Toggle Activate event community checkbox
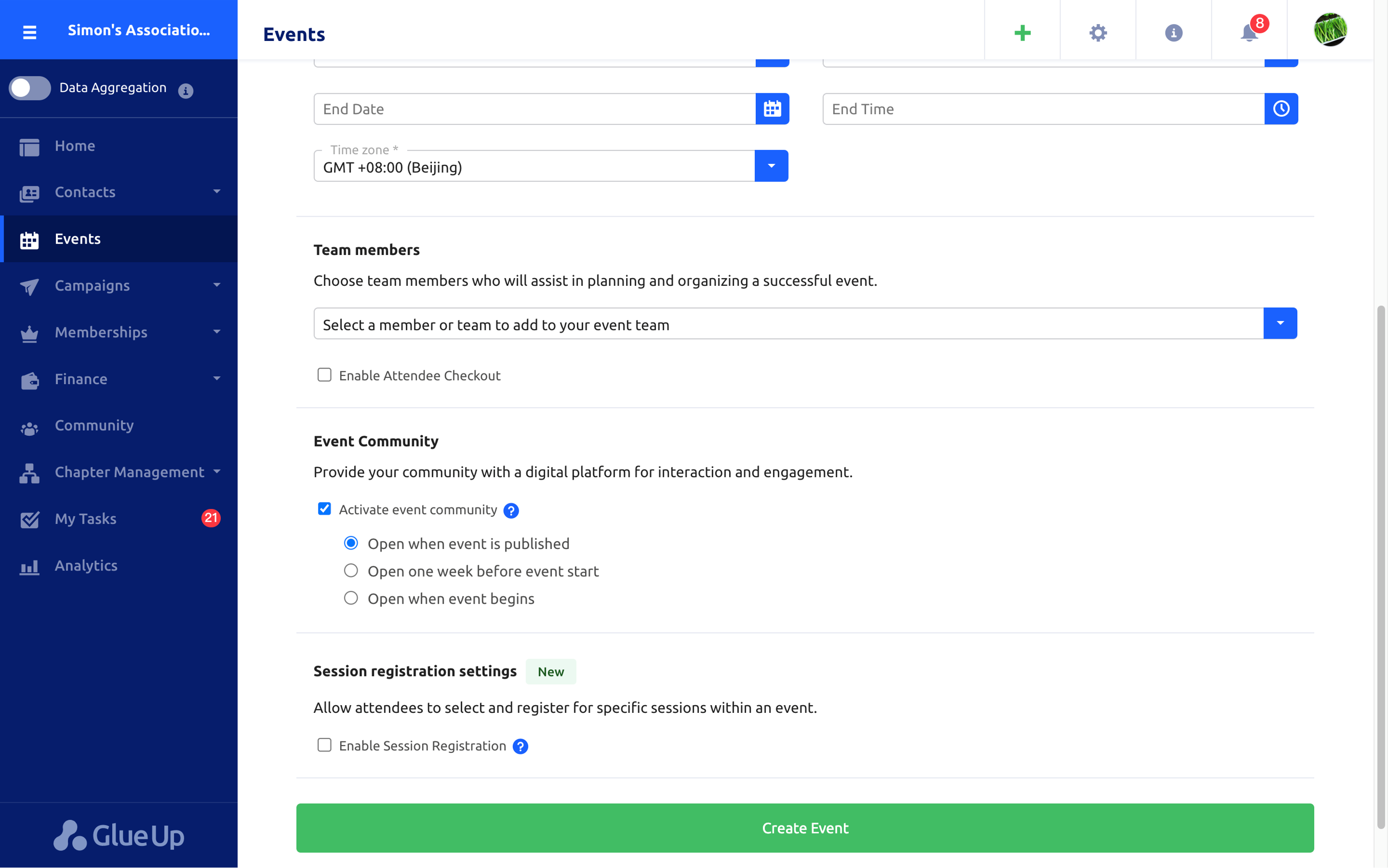 324,509
